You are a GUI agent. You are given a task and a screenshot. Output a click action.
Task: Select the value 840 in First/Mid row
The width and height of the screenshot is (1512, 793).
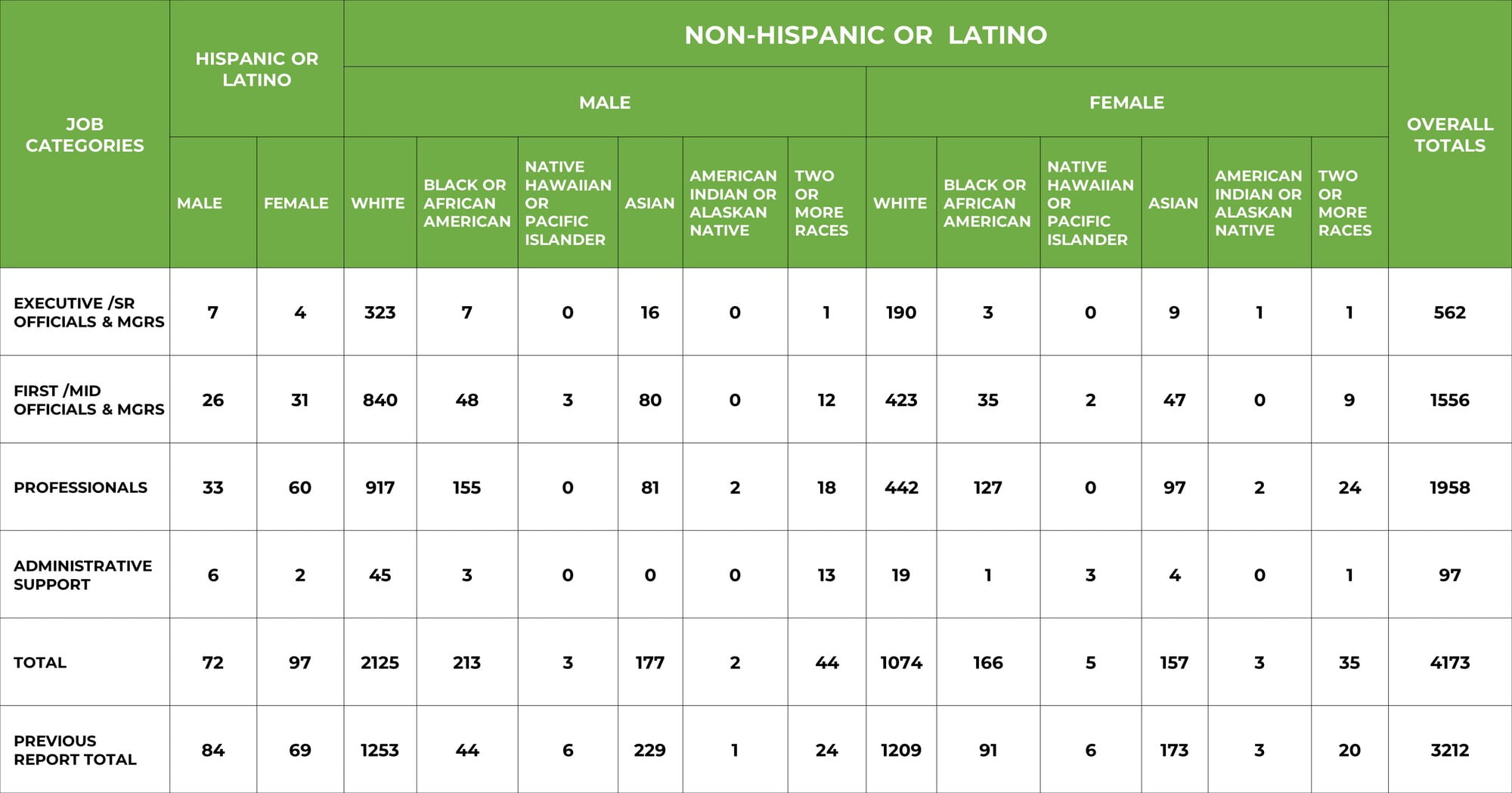pyautogui.click(x=380, y=400)
